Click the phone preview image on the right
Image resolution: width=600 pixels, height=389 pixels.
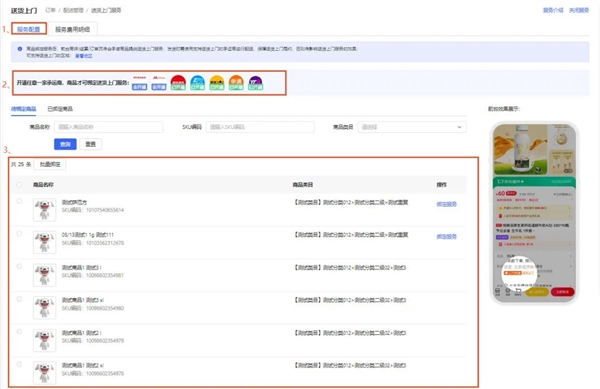point(534,213)
